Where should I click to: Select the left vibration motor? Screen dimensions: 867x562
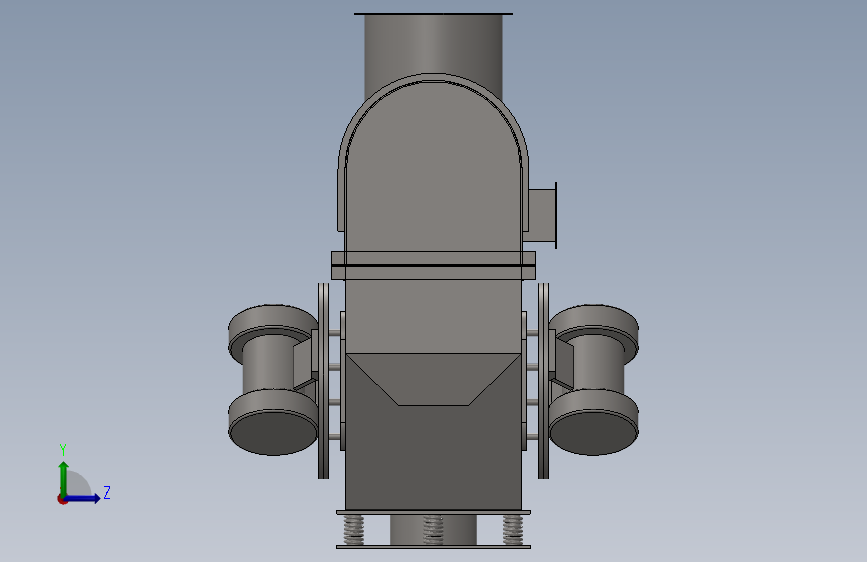(x=273, y=379)
